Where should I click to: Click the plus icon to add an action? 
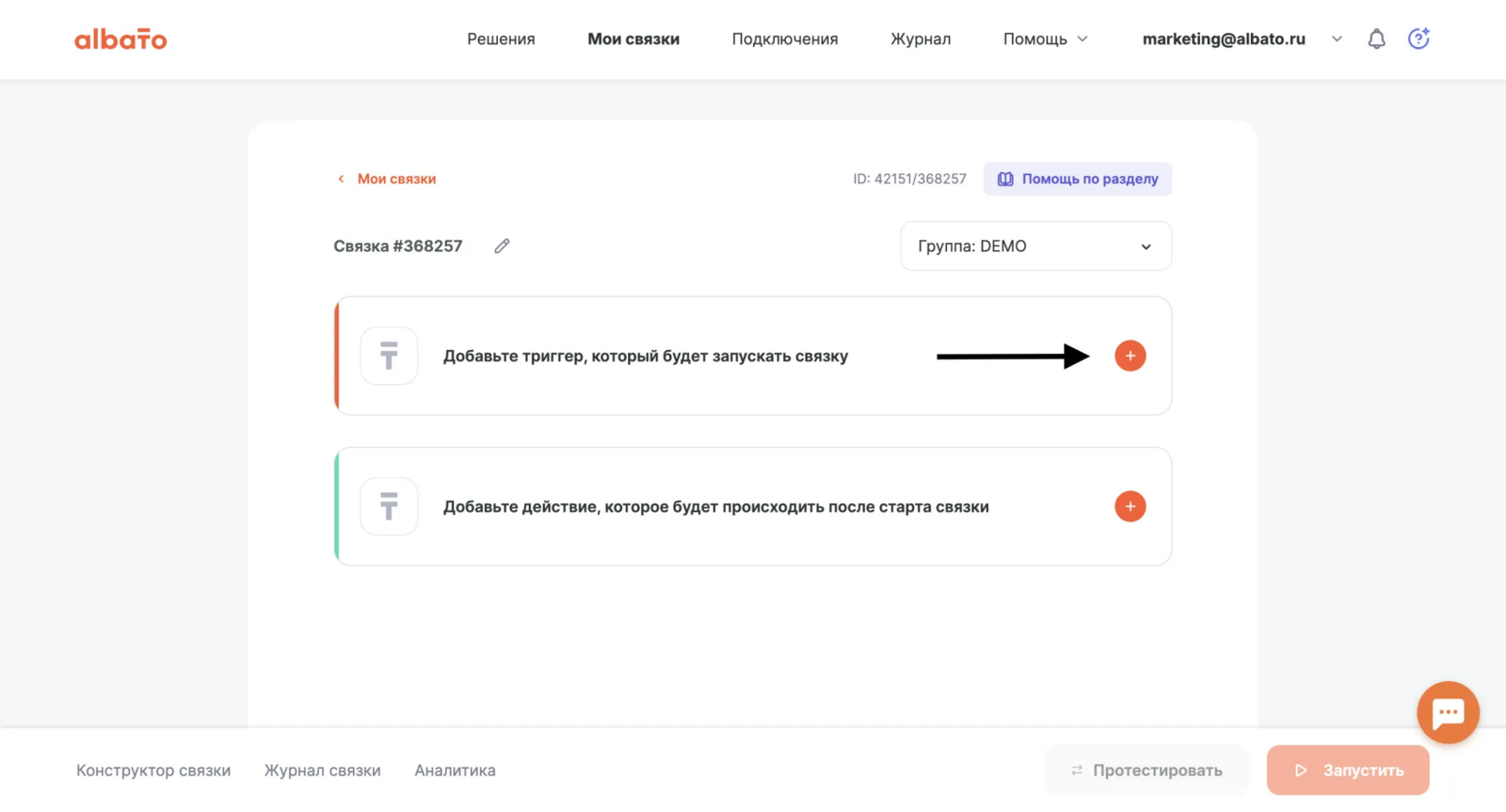click(x=1129, y=506)
